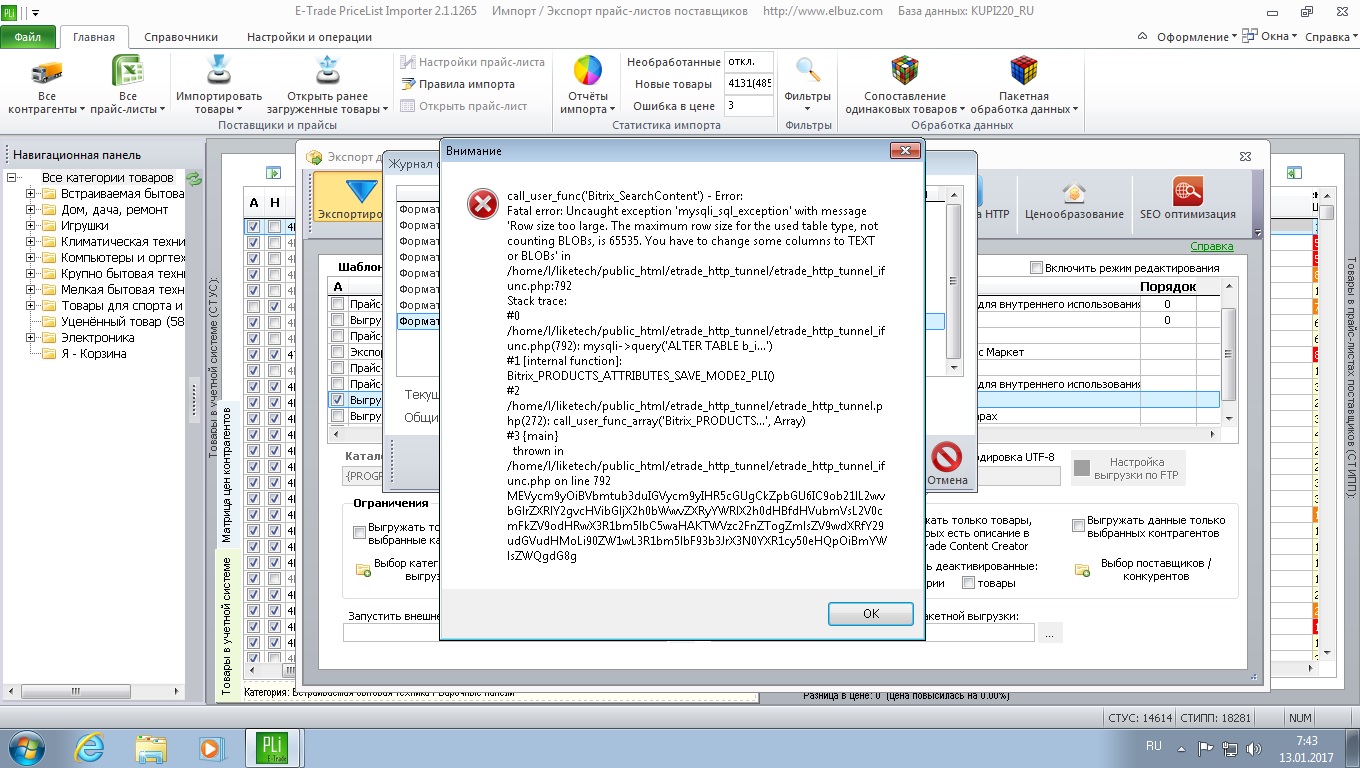This screenshot has width=1360, height=768.
Task: Toggle Включить режим редактирования checkbox
Action: pyautogui.click(x=1036, y=268)
